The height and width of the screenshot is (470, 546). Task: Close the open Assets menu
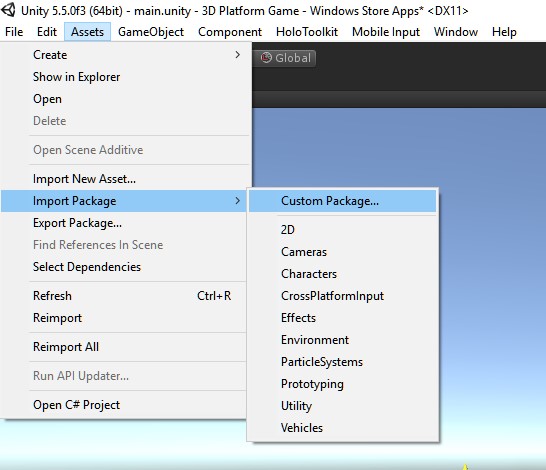coord(87,32)
